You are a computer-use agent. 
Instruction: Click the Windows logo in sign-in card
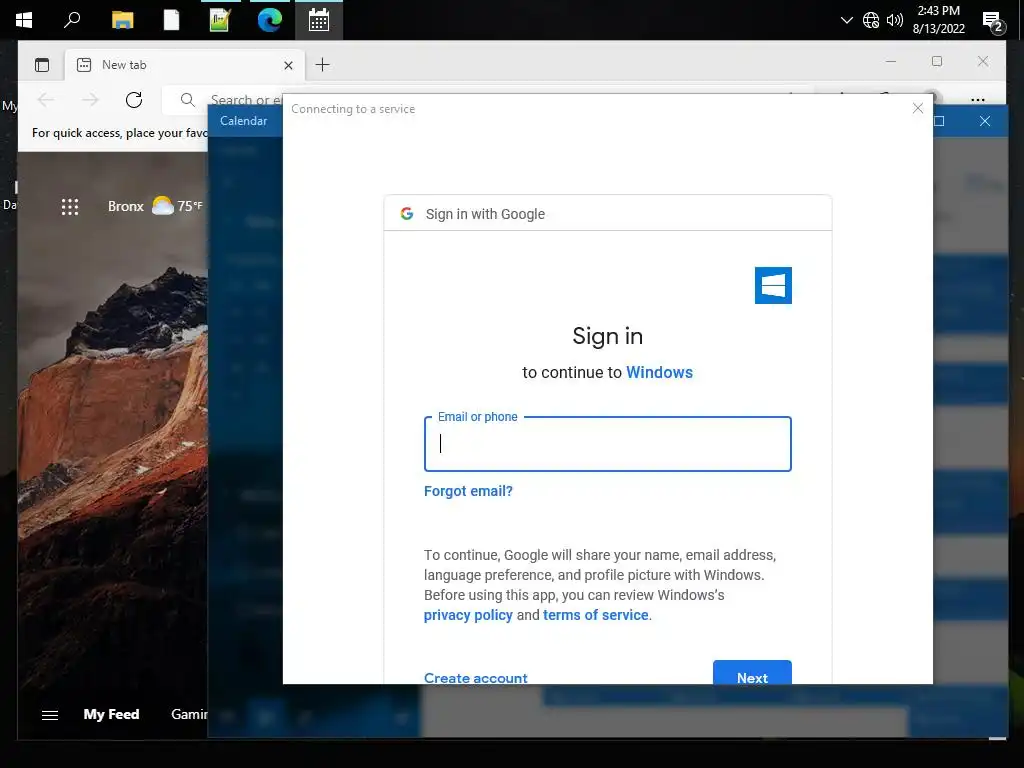pyautogui.click(x=773, y=285)
